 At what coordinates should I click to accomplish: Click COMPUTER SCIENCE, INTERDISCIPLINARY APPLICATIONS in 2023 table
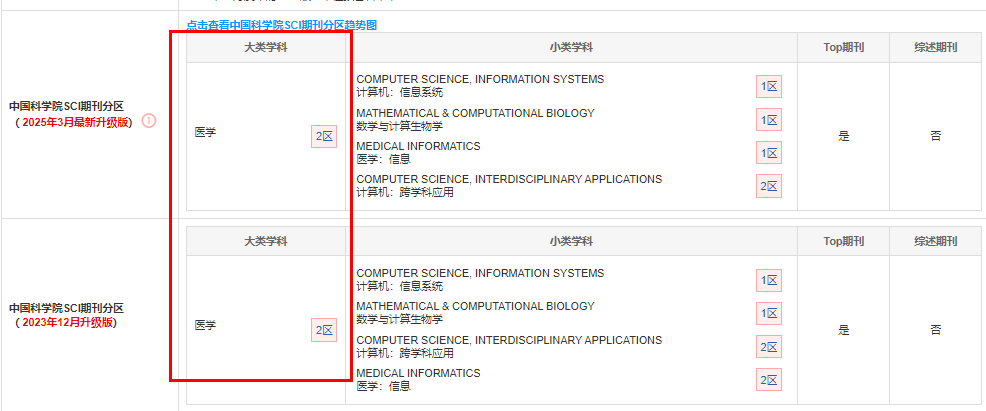coord(509,340)
